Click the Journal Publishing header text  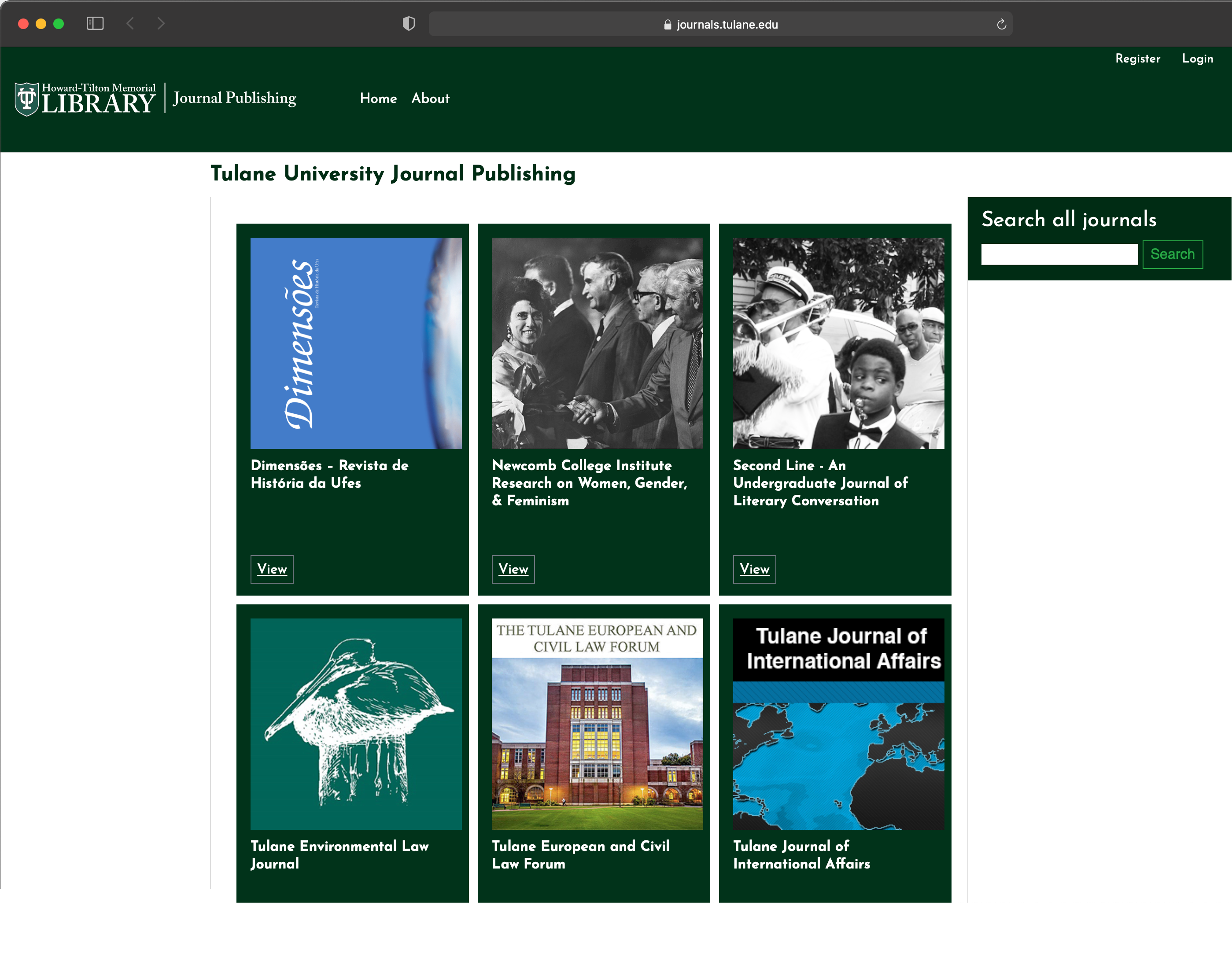click(235, 98)
